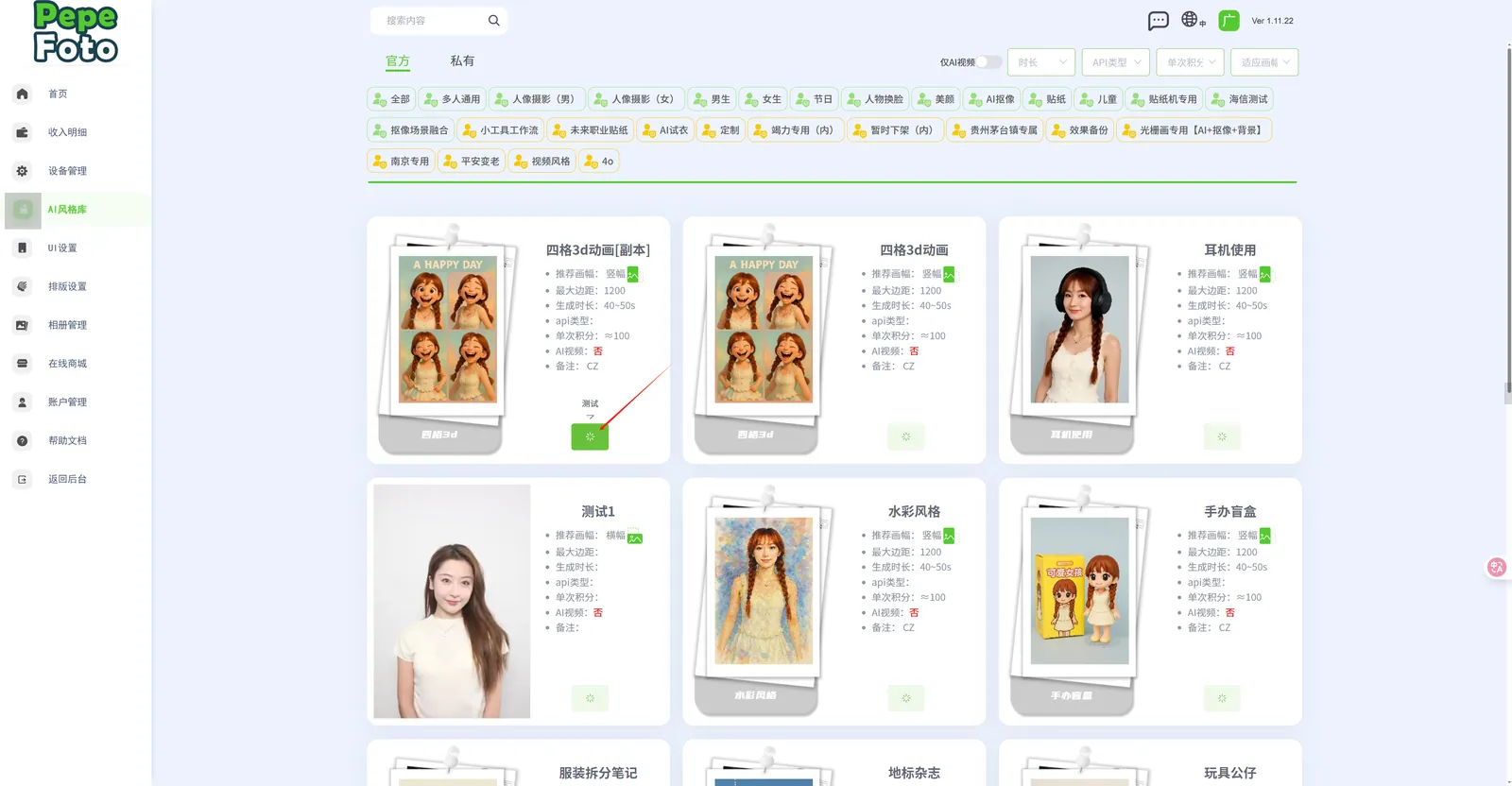1512x786 pixels.
Task: Toggle the 仅AI视频 switch
Action: (x=988, y=62)
